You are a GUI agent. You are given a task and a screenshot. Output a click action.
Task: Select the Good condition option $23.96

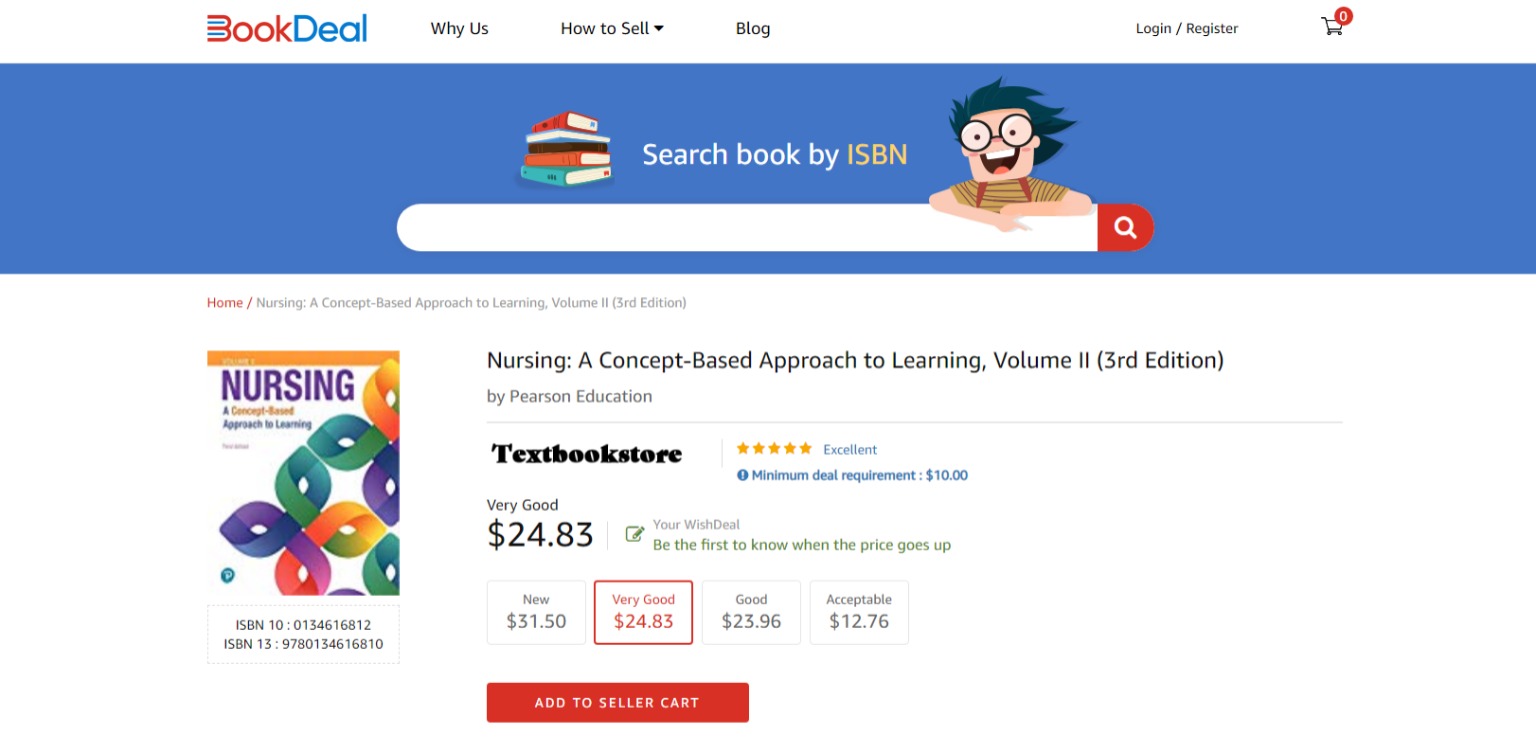[751, 612]
